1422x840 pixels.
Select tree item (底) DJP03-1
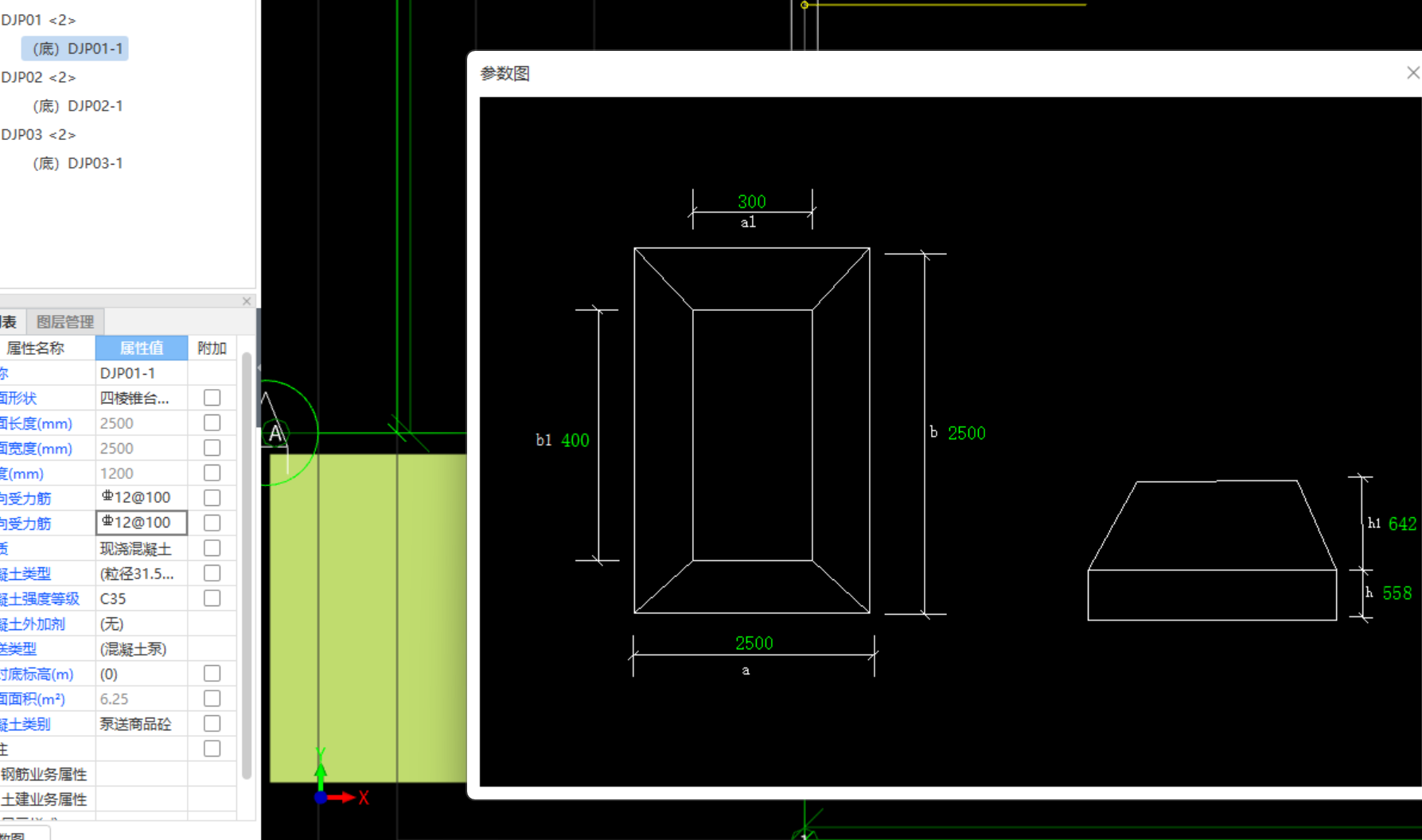77,163
